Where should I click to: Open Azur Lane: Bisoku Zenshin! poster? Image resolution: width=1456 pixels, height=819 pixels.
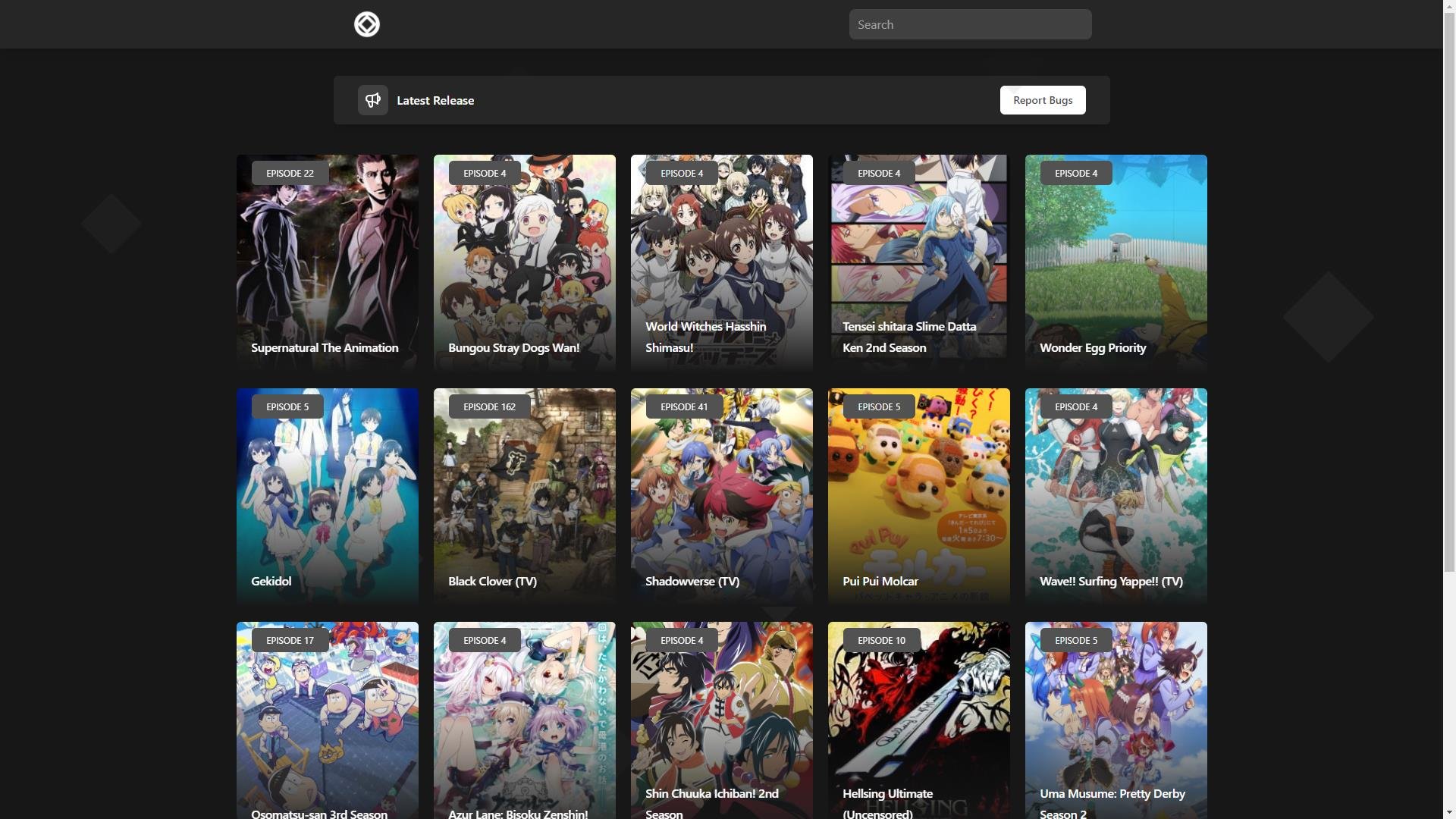tap(525, 720)
